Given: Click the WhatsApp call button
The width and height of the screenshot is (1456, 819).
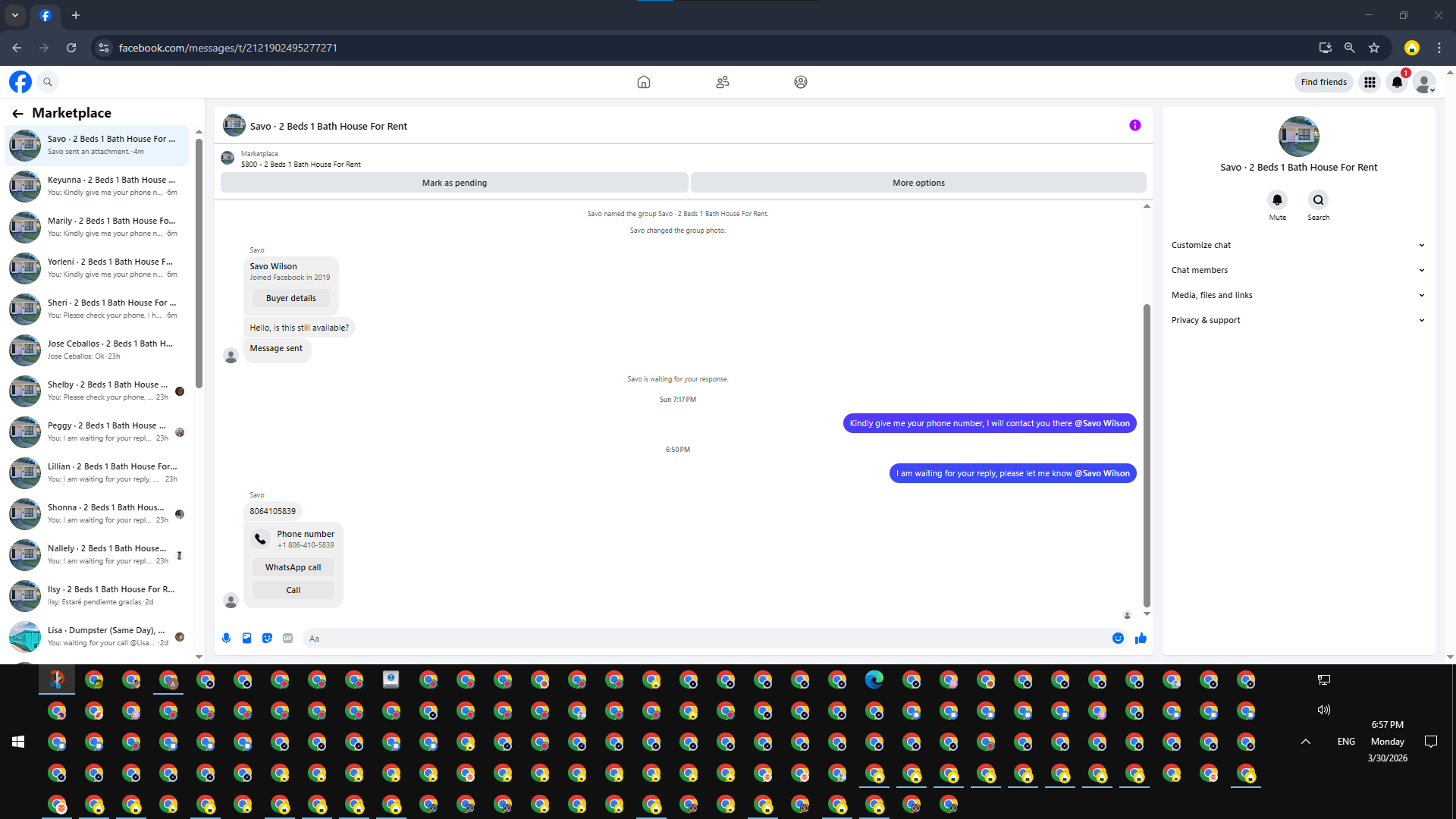Looking at the screenshot, I should tap(293, 567).
